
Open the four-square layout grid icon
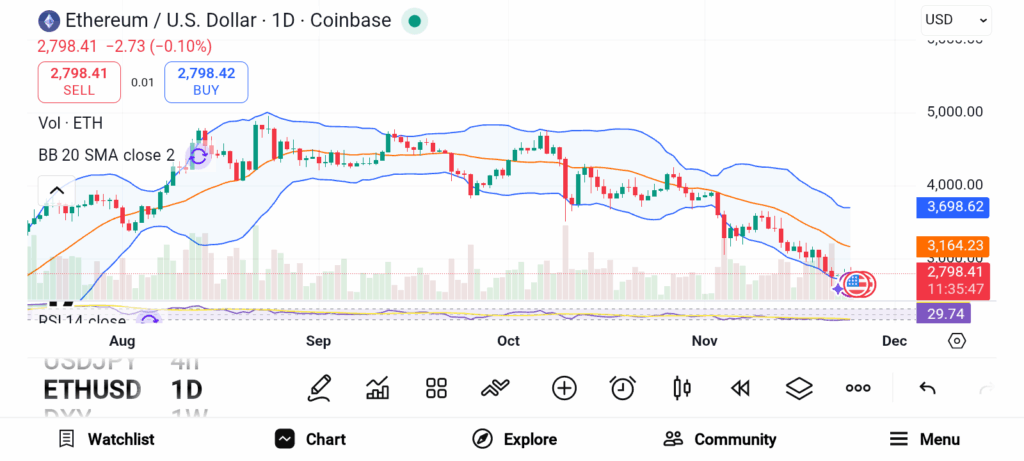point(436,388)
